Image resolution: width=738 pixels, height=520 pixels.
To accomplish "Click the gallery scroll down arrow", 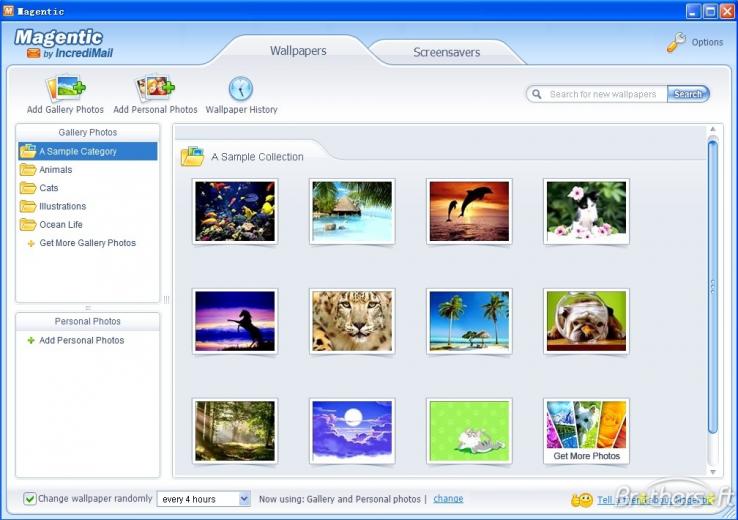I will (713, 472).
